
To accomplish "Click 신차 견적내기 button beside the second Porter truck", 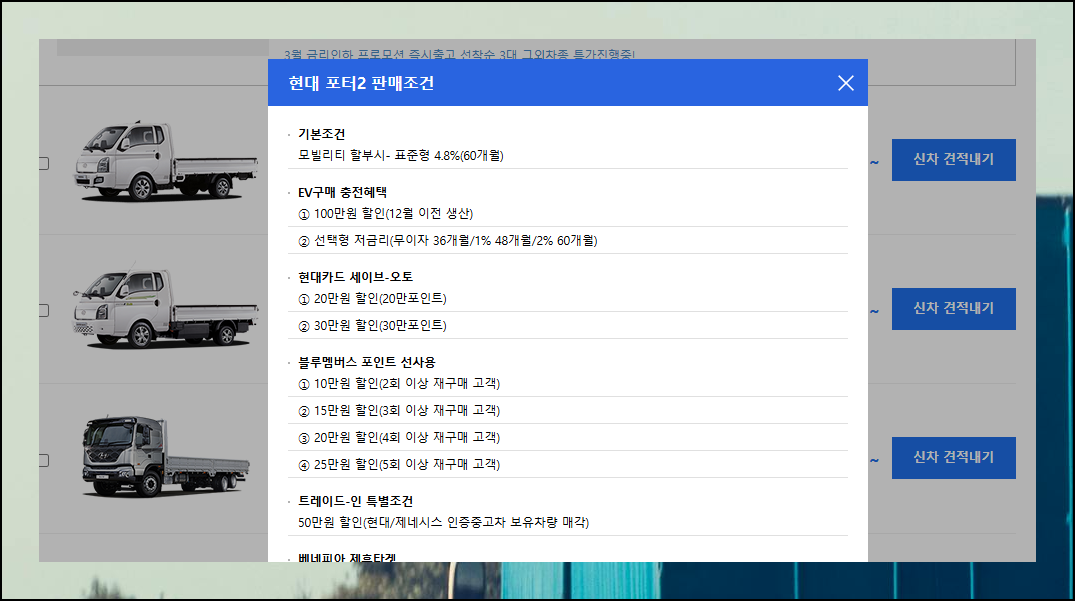I will coord(953,308).
